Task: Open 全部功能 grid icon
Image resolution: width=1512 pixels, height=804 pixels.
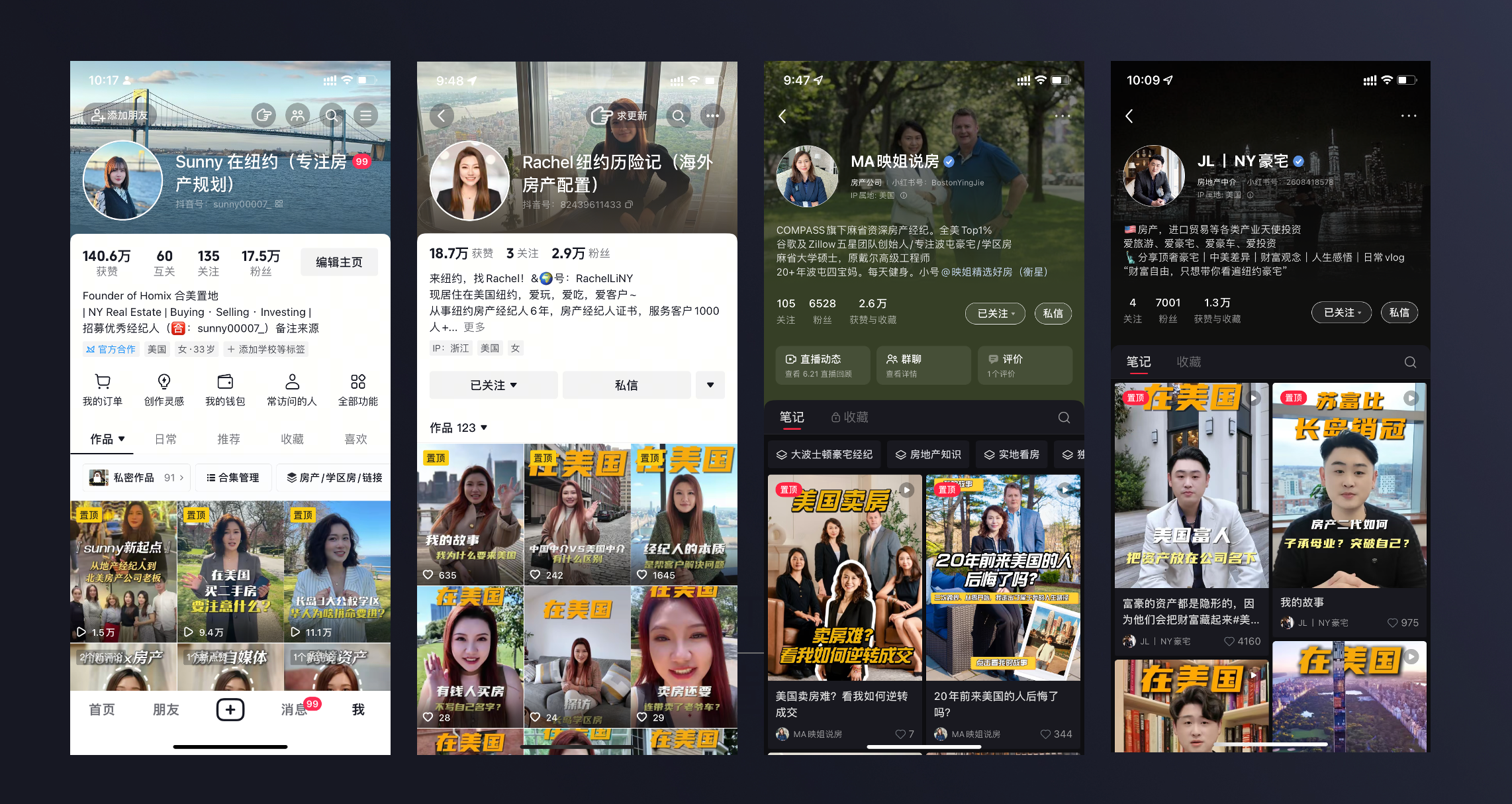Action: pos(357,382)
